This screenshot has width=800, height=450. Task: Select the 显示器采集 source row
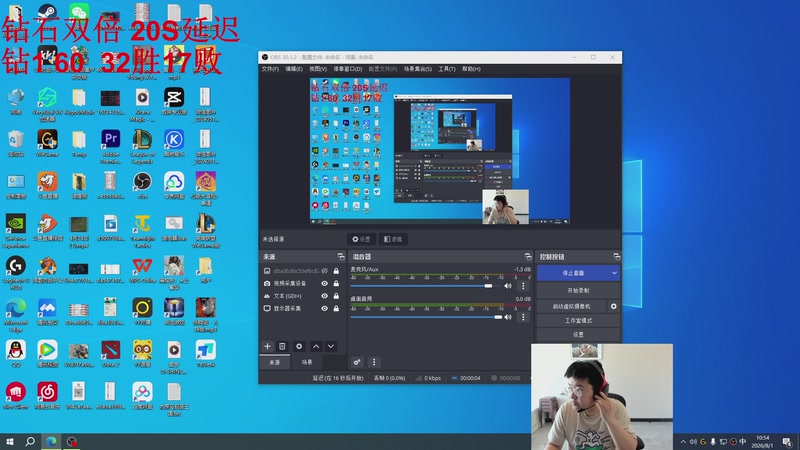[x=301, y=308]
